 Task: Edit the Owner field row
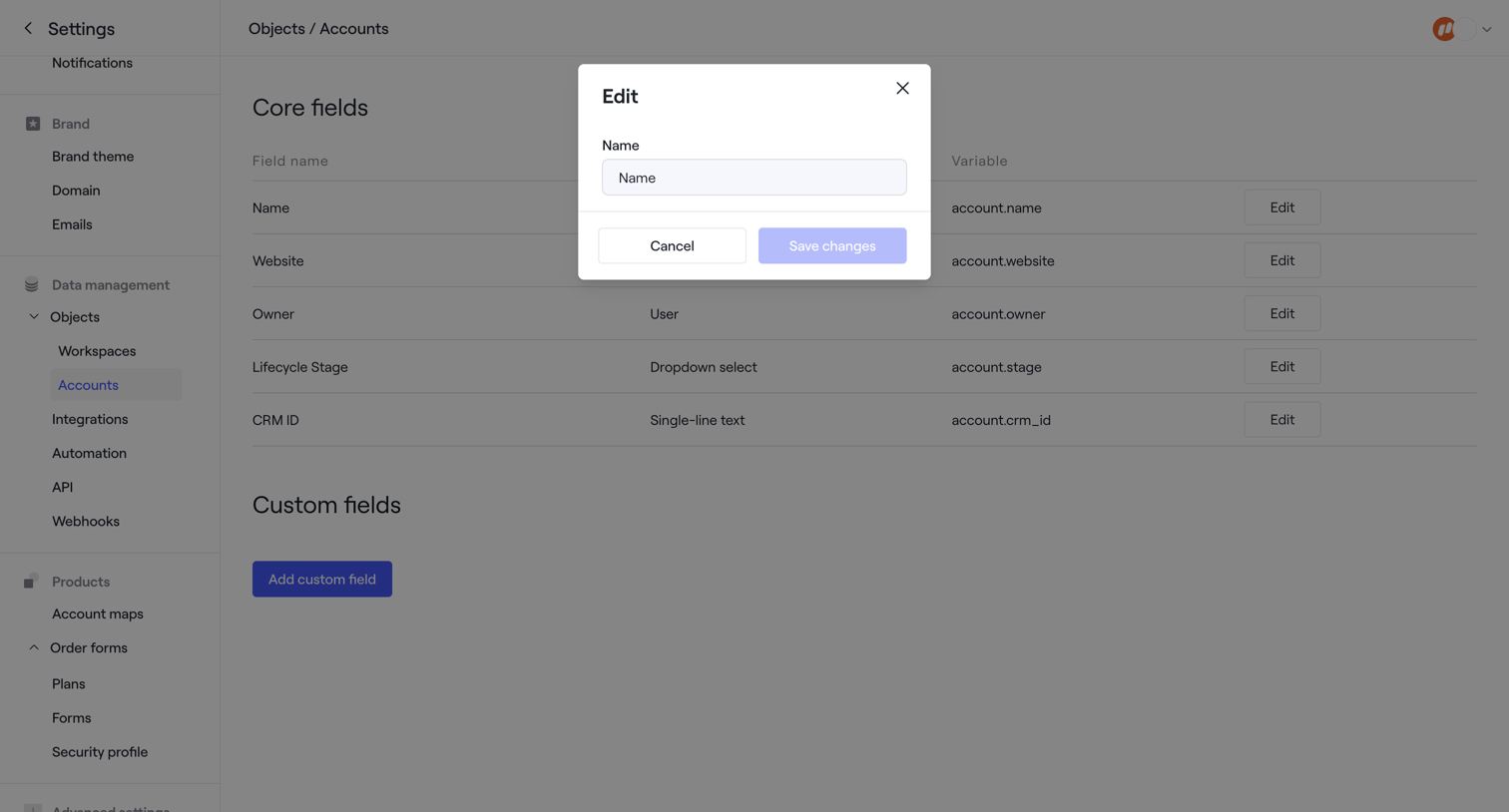(1282, 313)
